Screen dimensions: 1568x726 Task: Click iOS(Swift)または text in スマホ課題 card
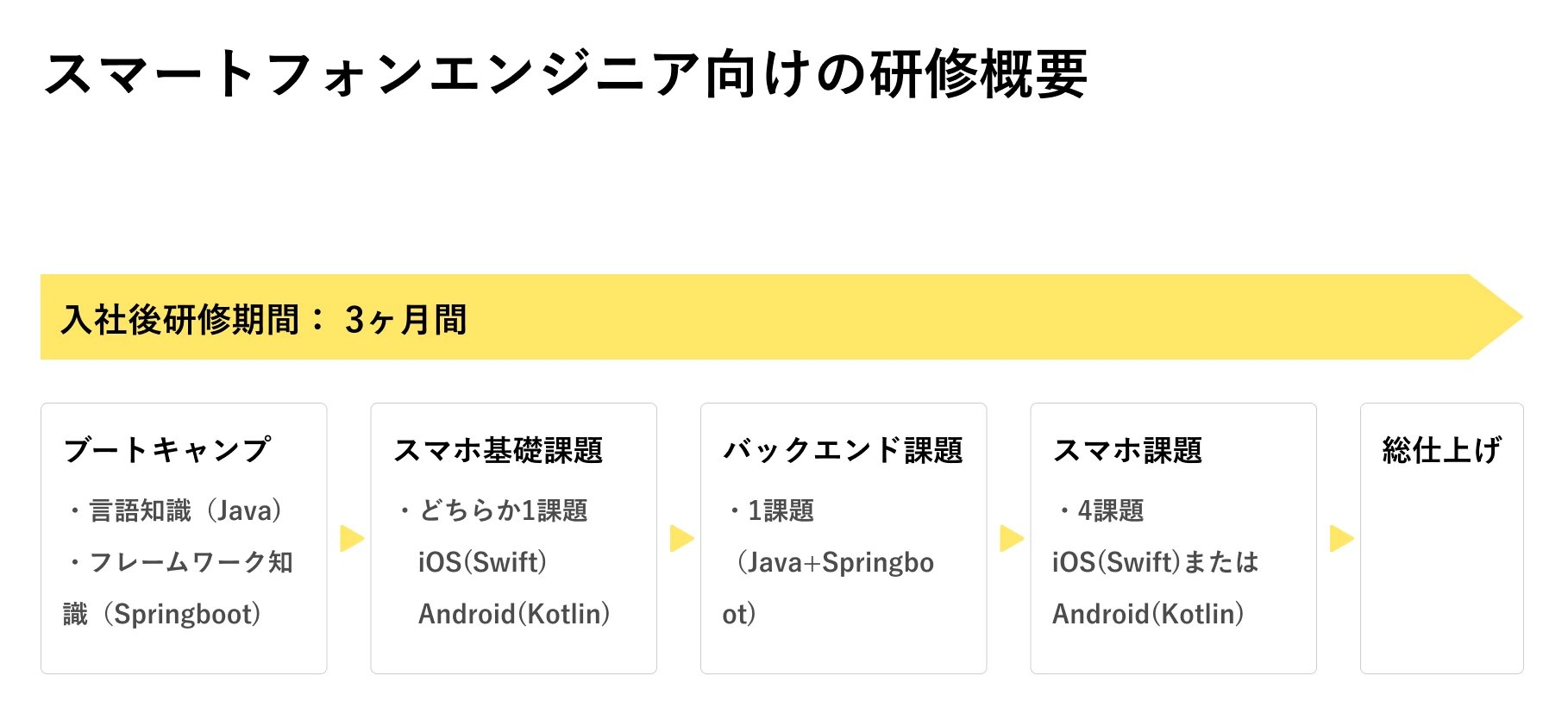(x=1155, y=562)
